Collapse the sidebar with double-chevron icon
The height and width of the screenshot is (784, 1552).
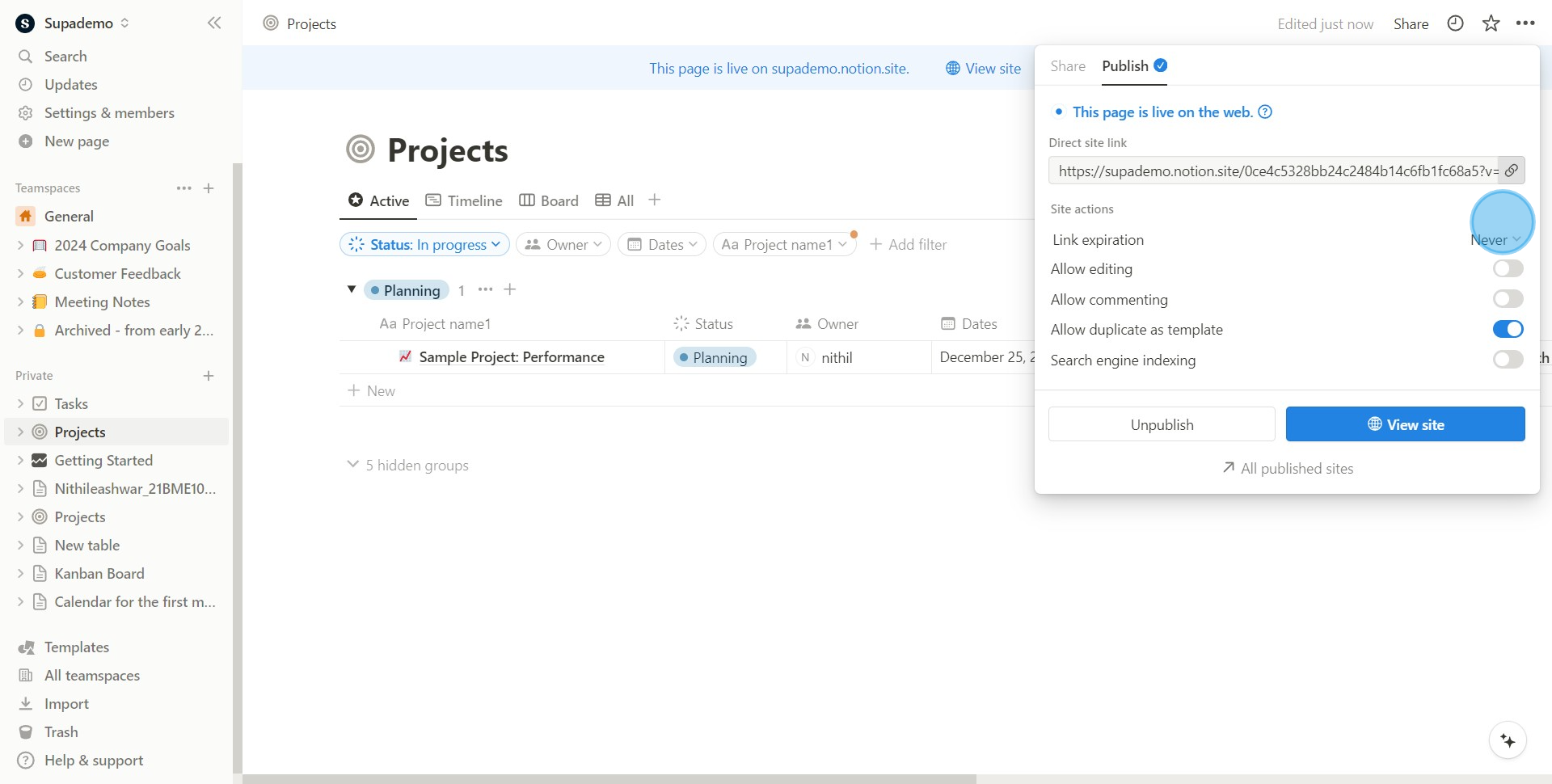click(x=214, y=23)
